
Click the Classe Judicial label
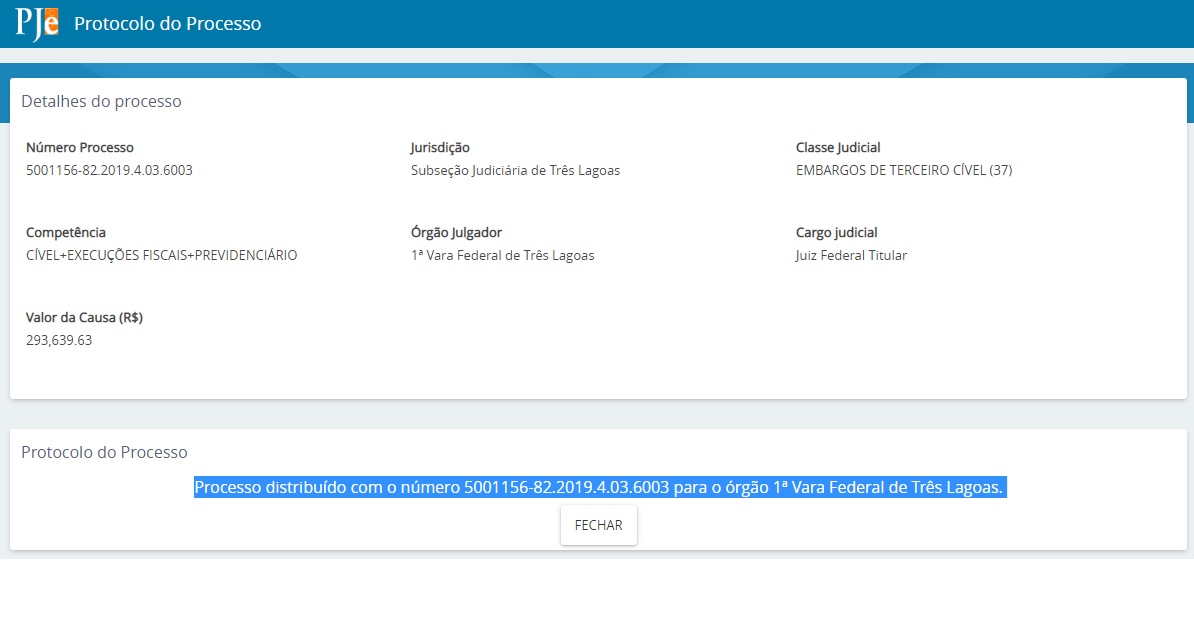coord(838,147)
